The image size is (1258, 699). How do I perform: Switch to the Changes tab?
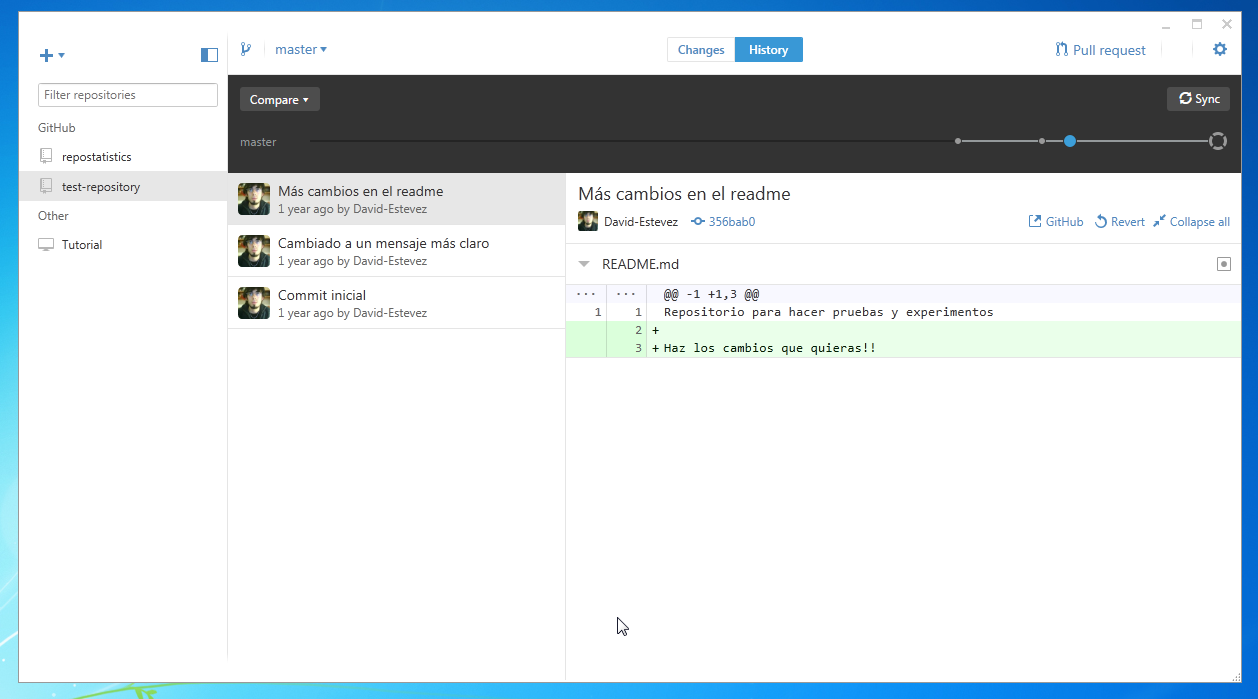(x=701, y=50)
